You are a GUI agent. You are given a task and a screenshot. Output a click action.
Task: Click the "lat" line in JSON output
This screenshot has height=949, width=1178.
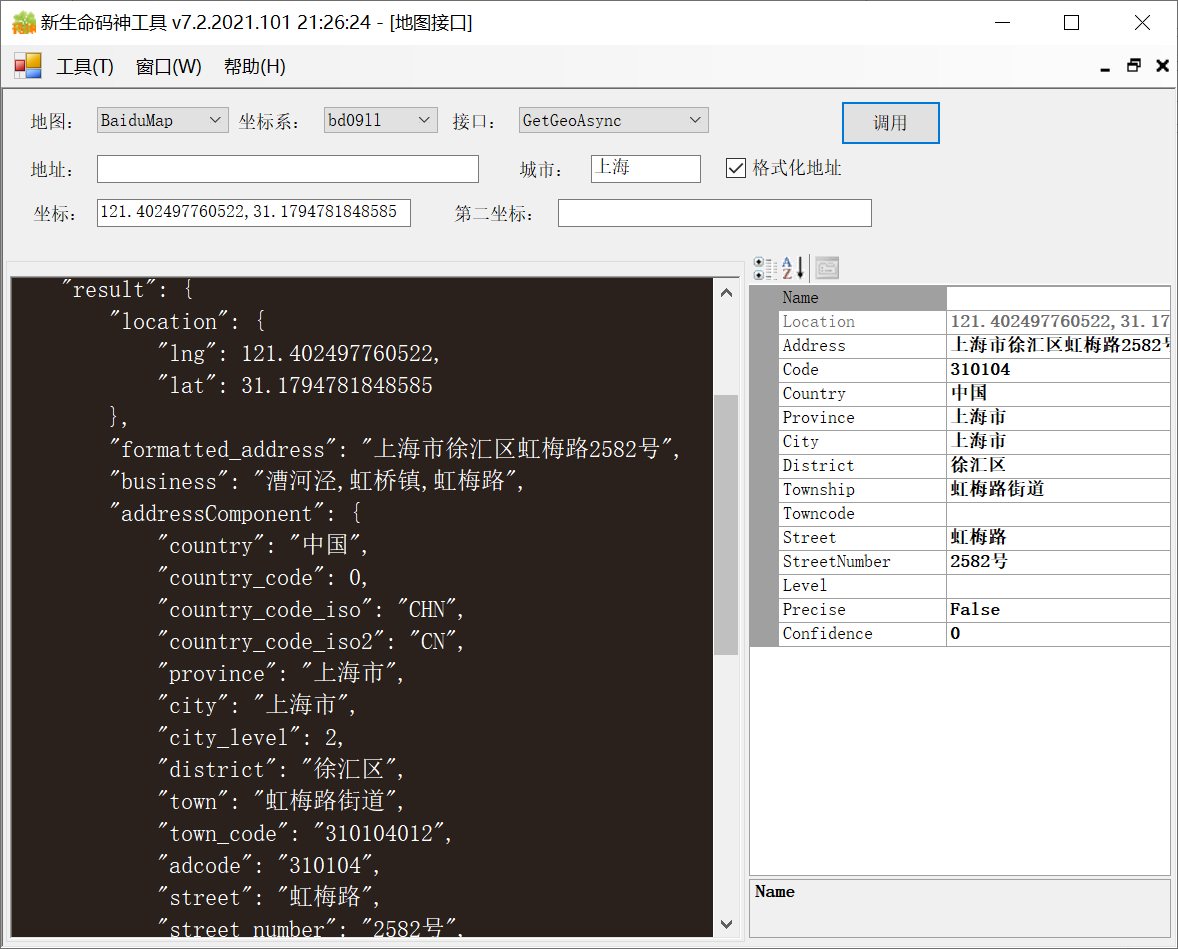294,385
